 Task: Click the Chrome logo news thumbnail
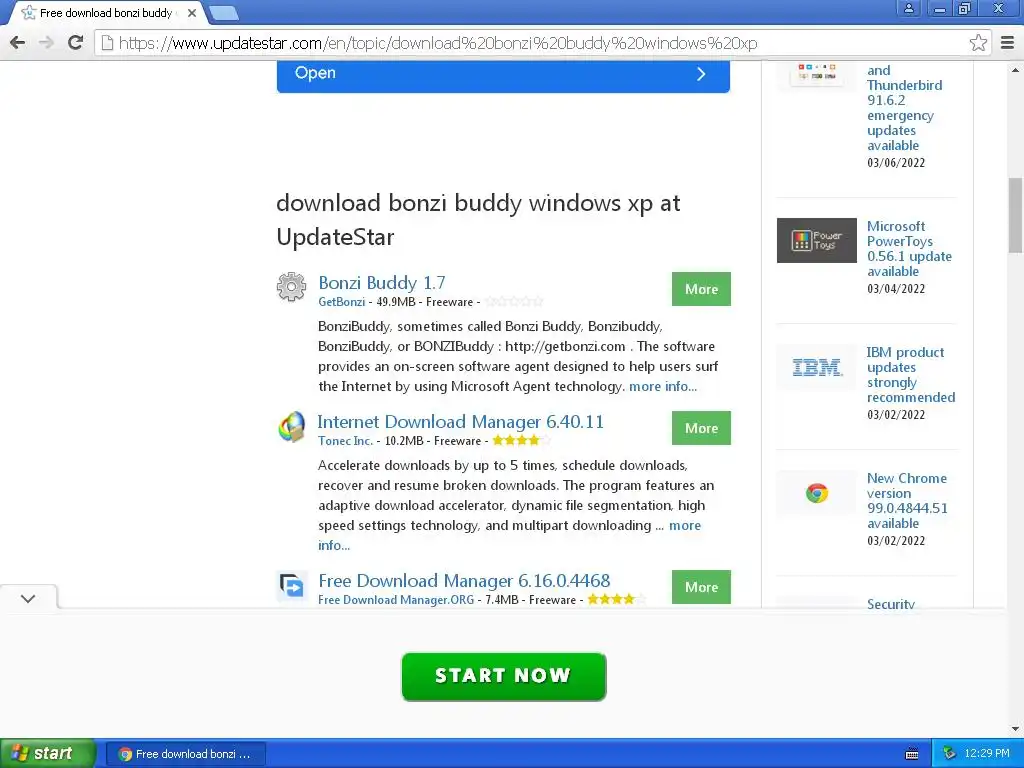[x=816, y=493]
